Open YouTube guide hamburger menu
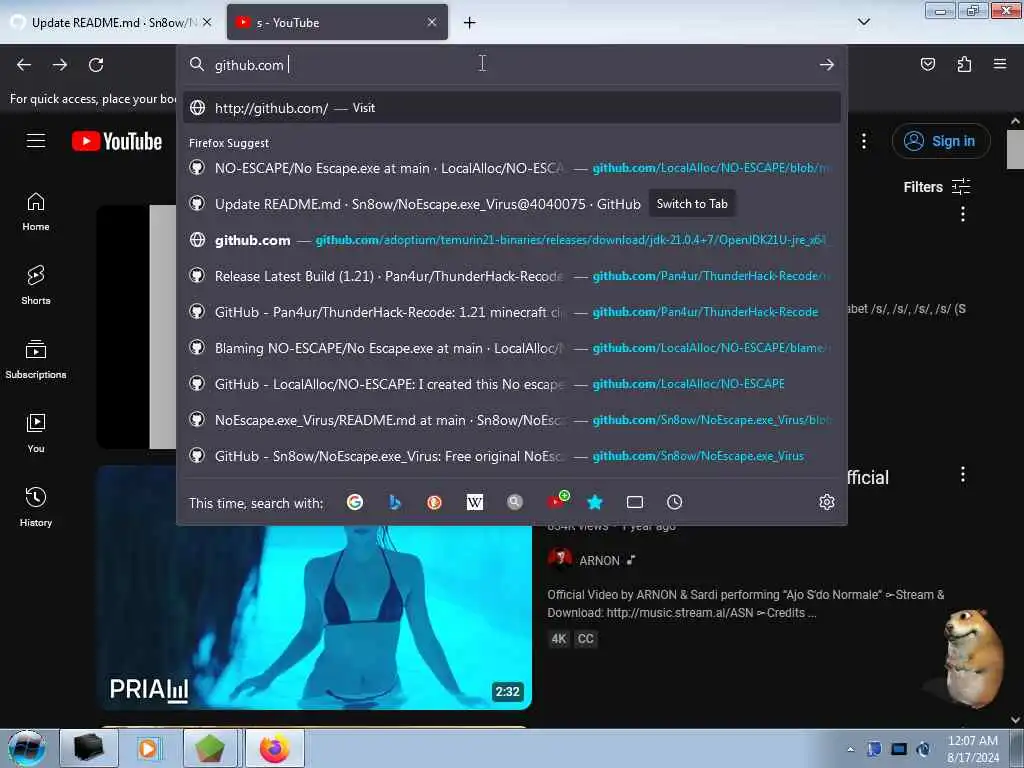Screen dimensions: 1024x768 coord(36,140)
